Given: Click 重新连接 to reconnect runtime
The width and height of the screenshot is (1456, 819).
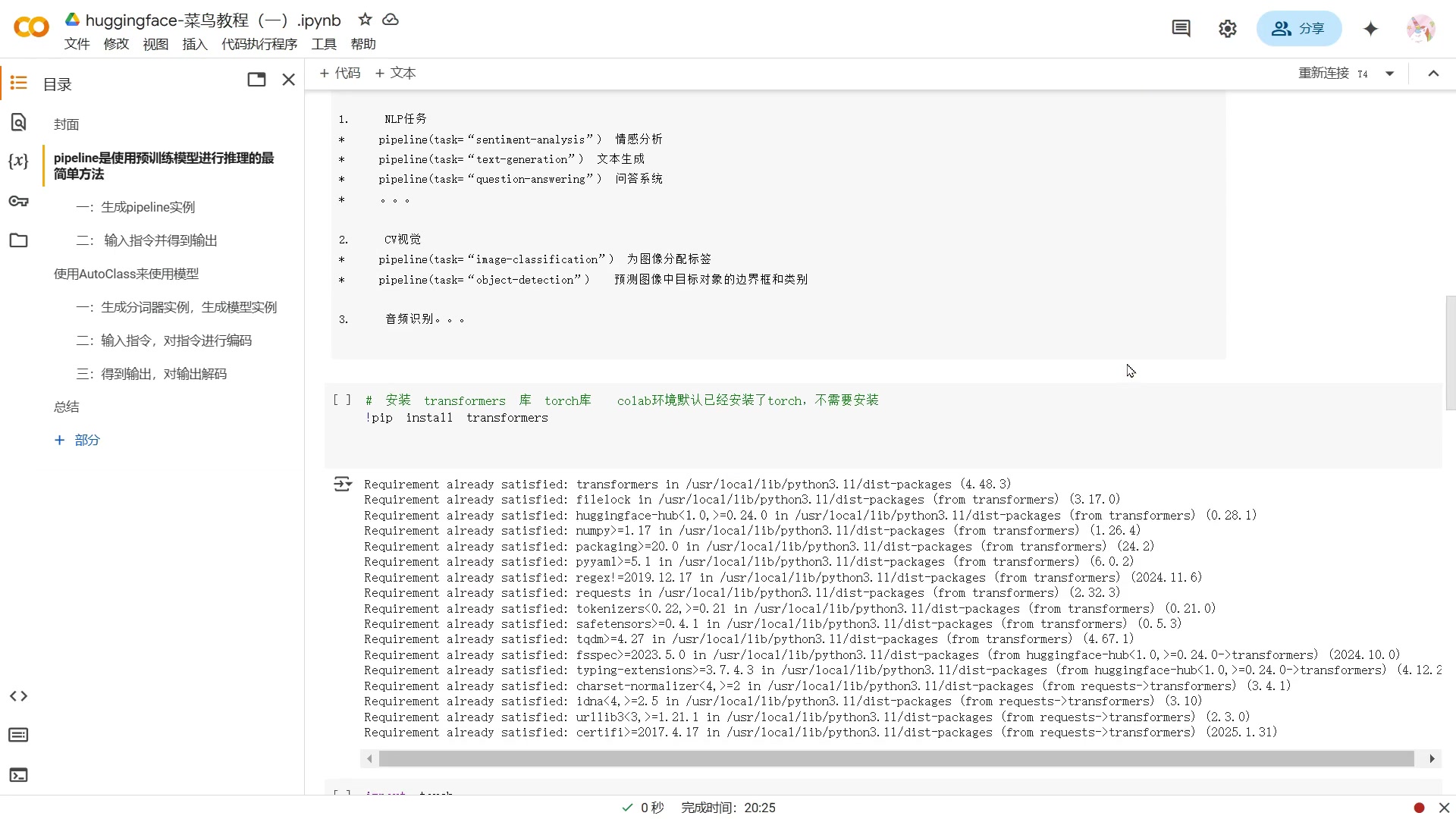Looking at the screenshot, I should [x=1323, y=73].
